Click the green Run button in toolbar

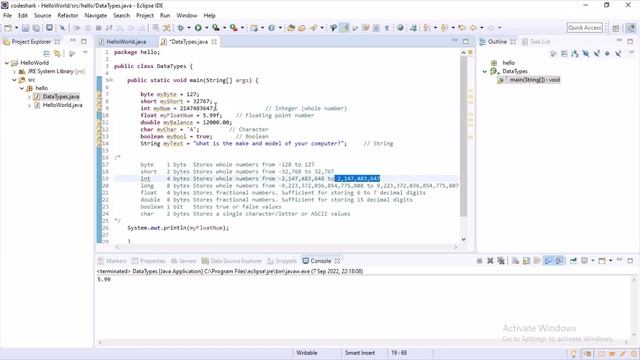click(x=198, y=28)
